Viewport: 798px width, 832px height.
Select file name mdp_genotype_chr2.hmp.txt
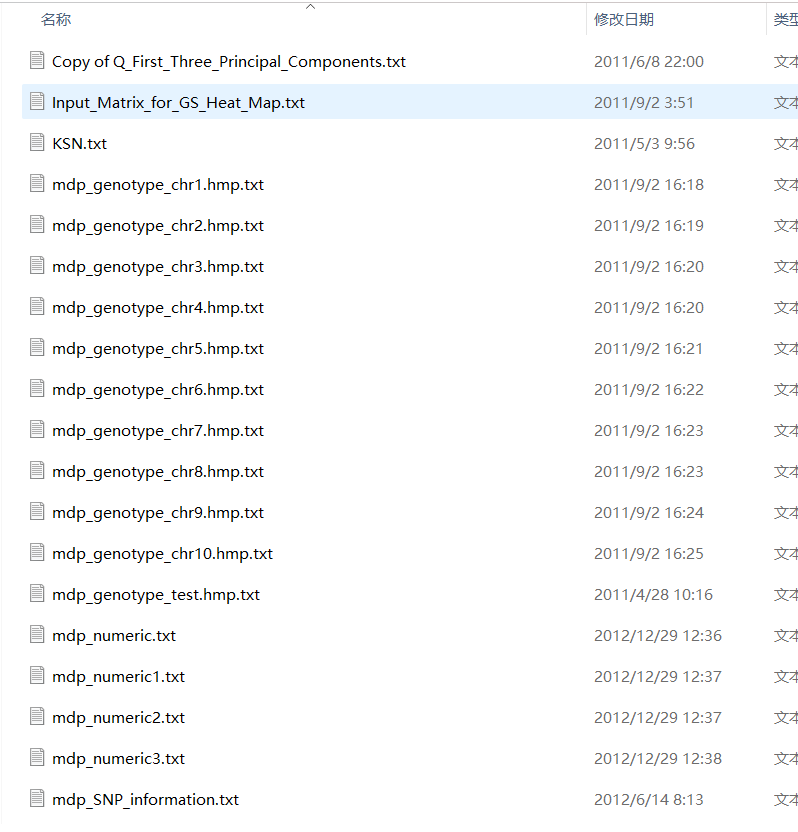(x=158, y=226)
